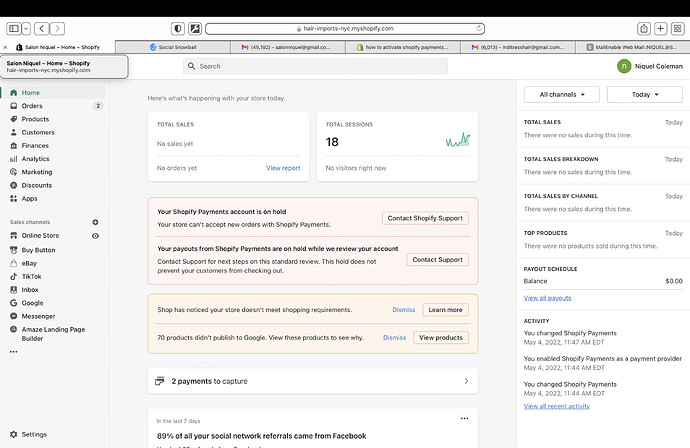Image resolution: width=690 pixels, height=448 pixels.
Task: Reload the page in Safari
Action: (479, 29)
